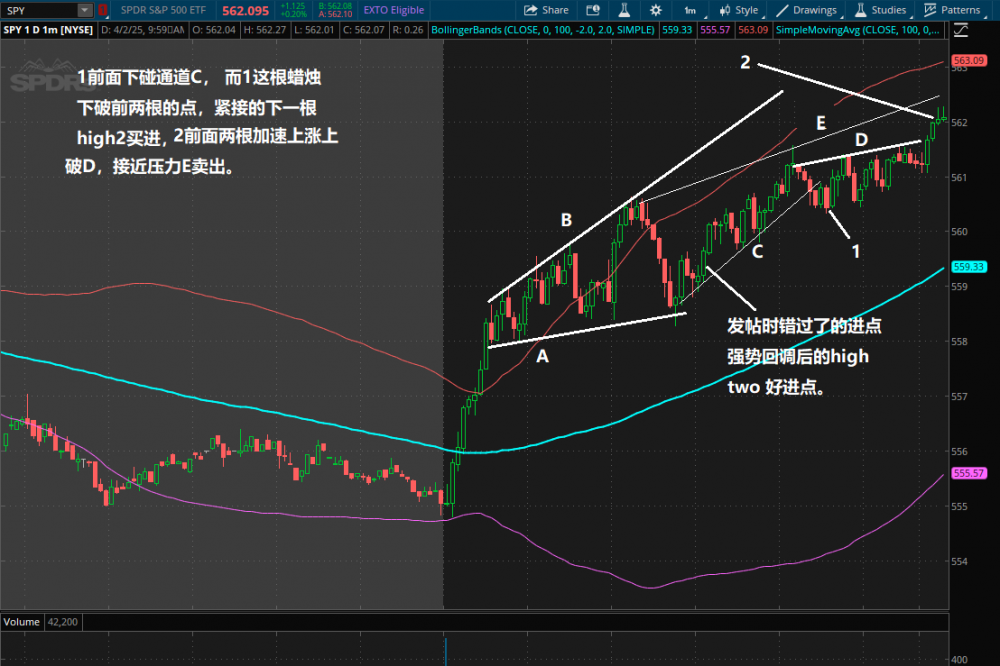
Task: Click the EXTO Eligible label
Action: (x=393, y=10)
